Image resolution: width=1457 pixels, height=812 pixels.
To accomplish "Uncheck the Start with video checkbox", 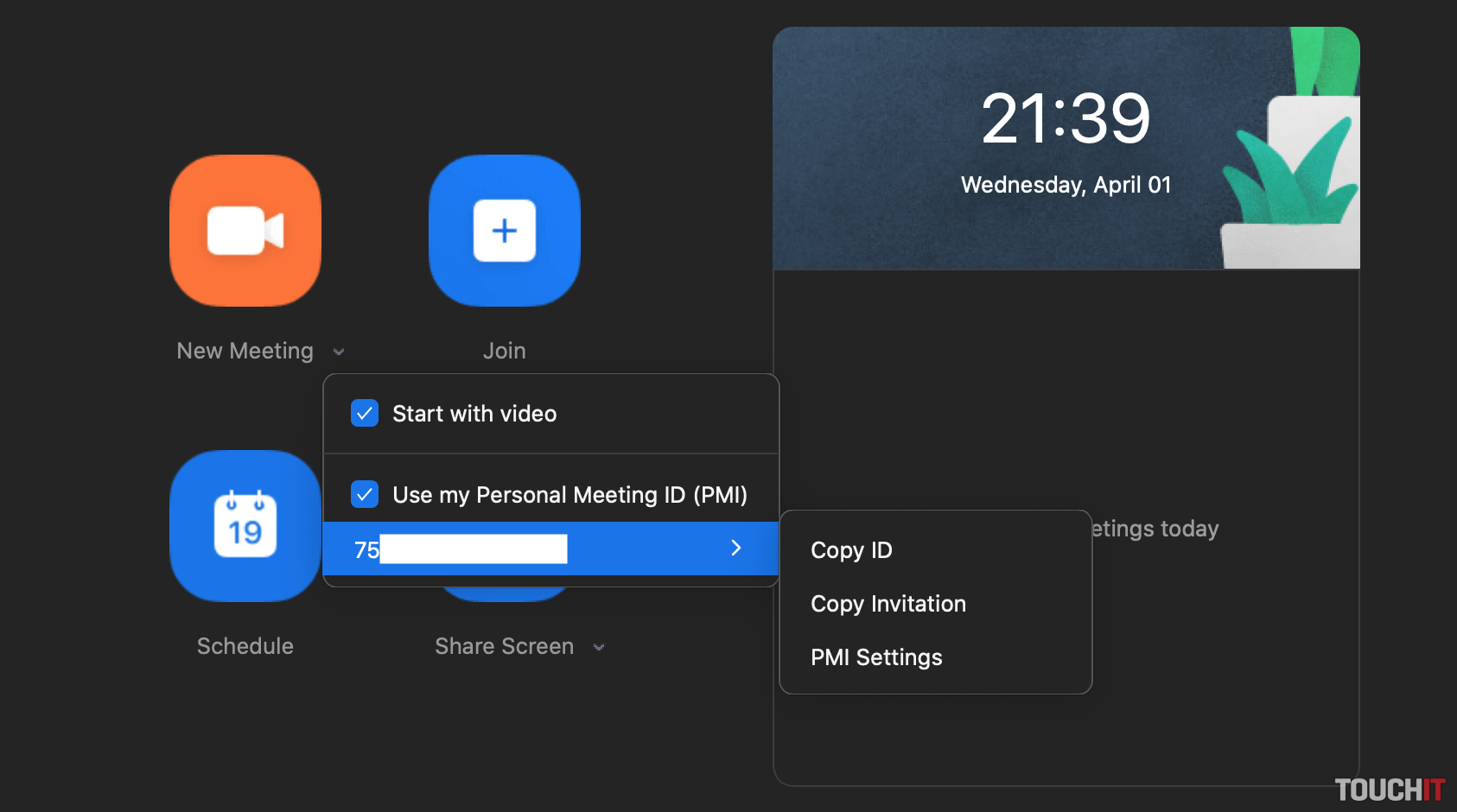I will (365, 414).
